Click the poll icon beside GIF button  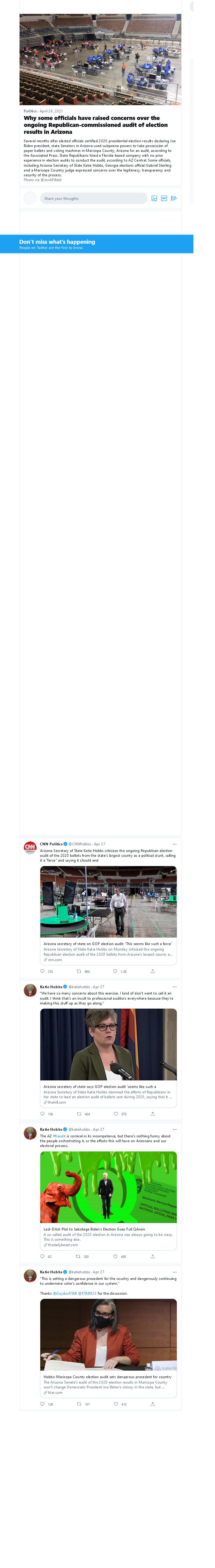coord(174,198)
